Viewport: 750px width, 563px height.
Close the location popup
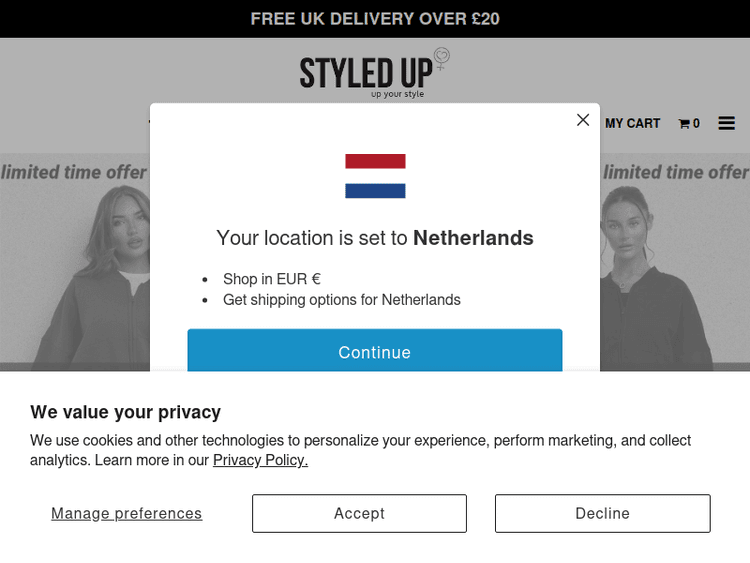point(583,120)
